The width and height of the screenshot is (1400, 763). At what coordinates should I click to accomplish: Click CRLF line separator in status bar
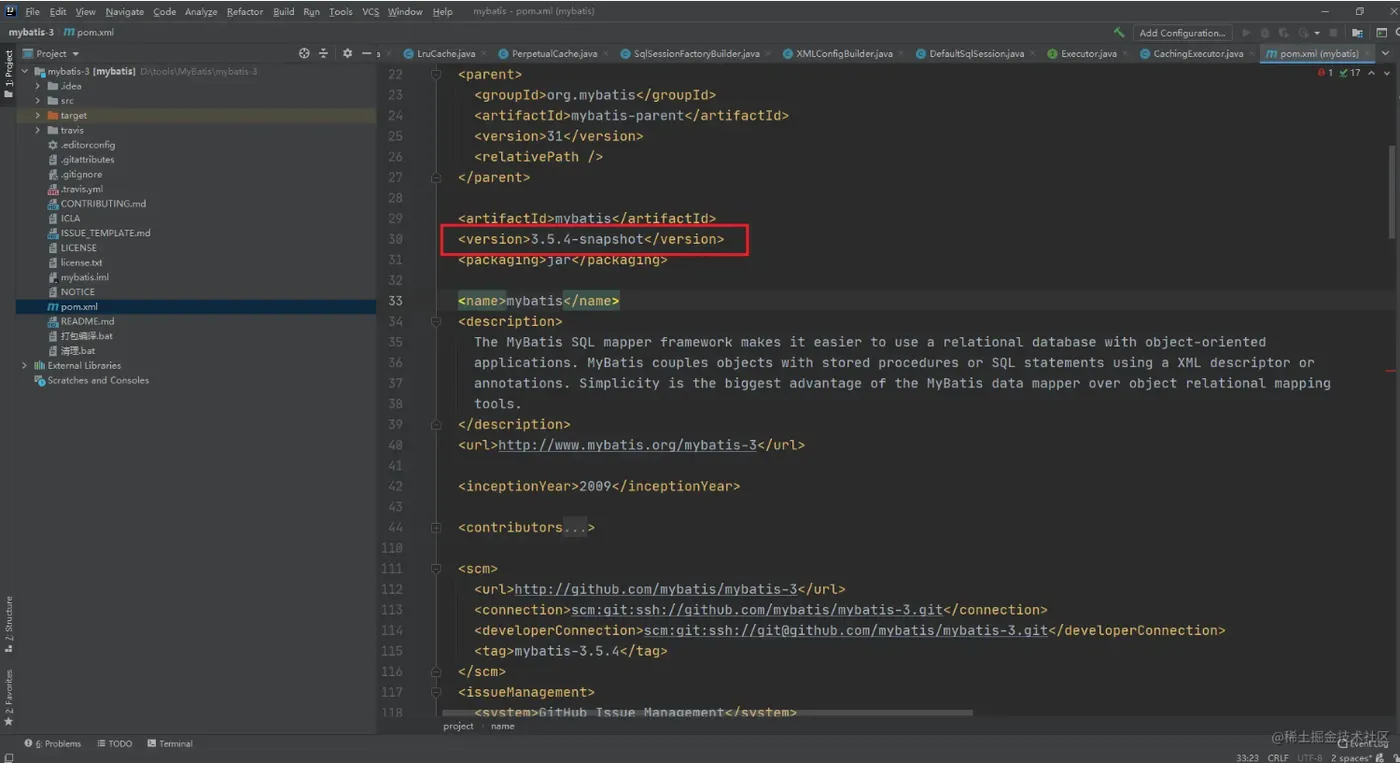(1279, 758)
